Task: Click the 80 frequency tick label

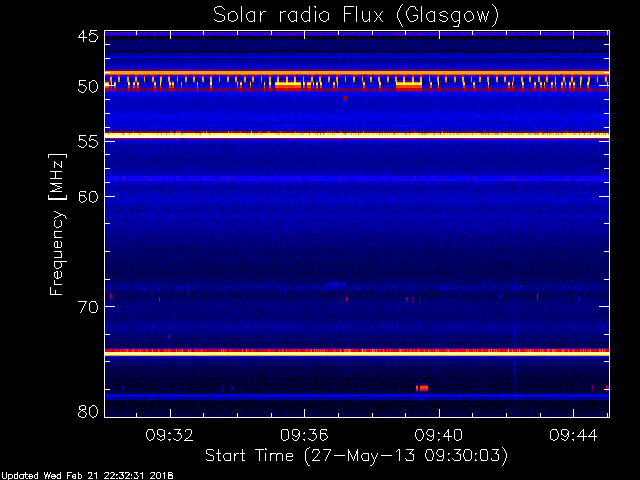Action: coord(88,411)
